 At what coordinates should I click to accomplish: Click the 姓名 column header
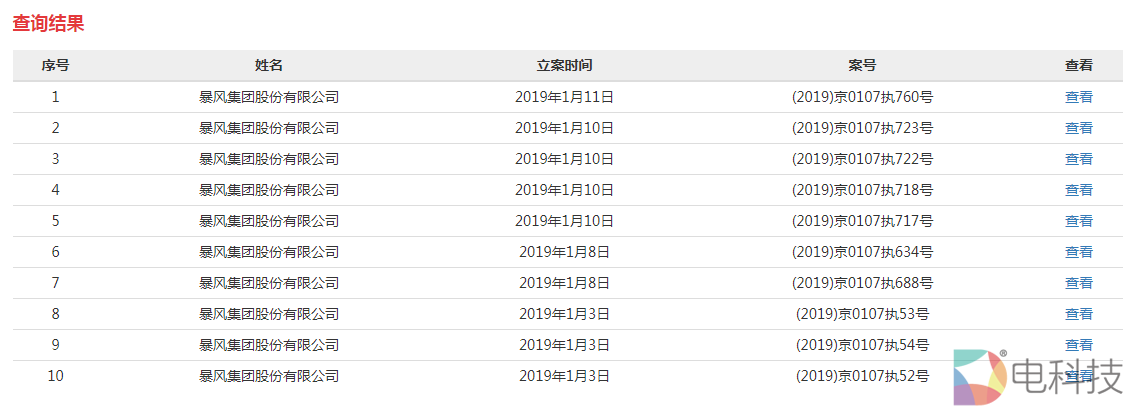(x=269, y=65)
